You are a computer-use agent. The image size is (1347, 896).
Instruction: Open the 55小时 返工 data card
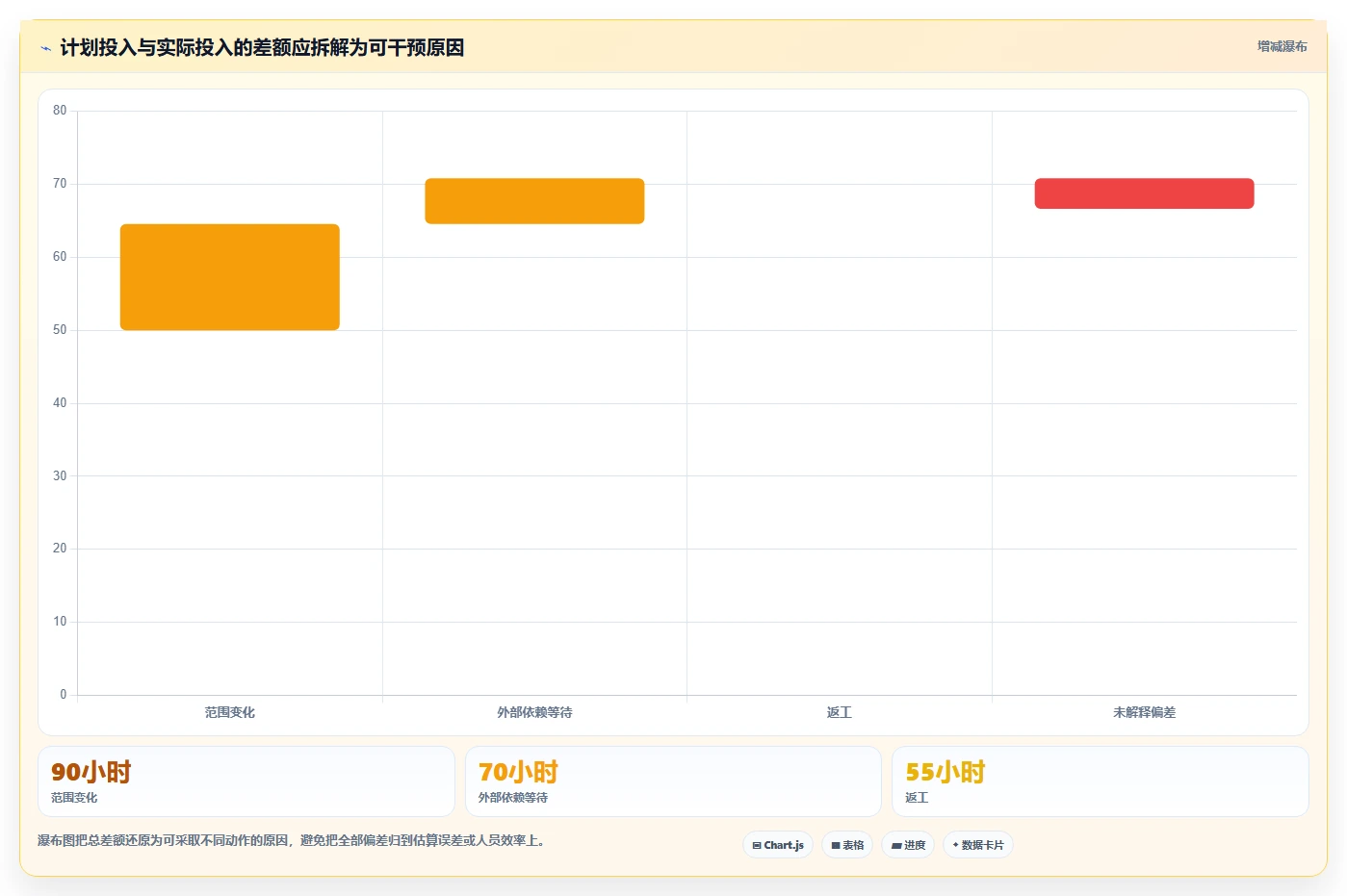[x=1101, y=781]
